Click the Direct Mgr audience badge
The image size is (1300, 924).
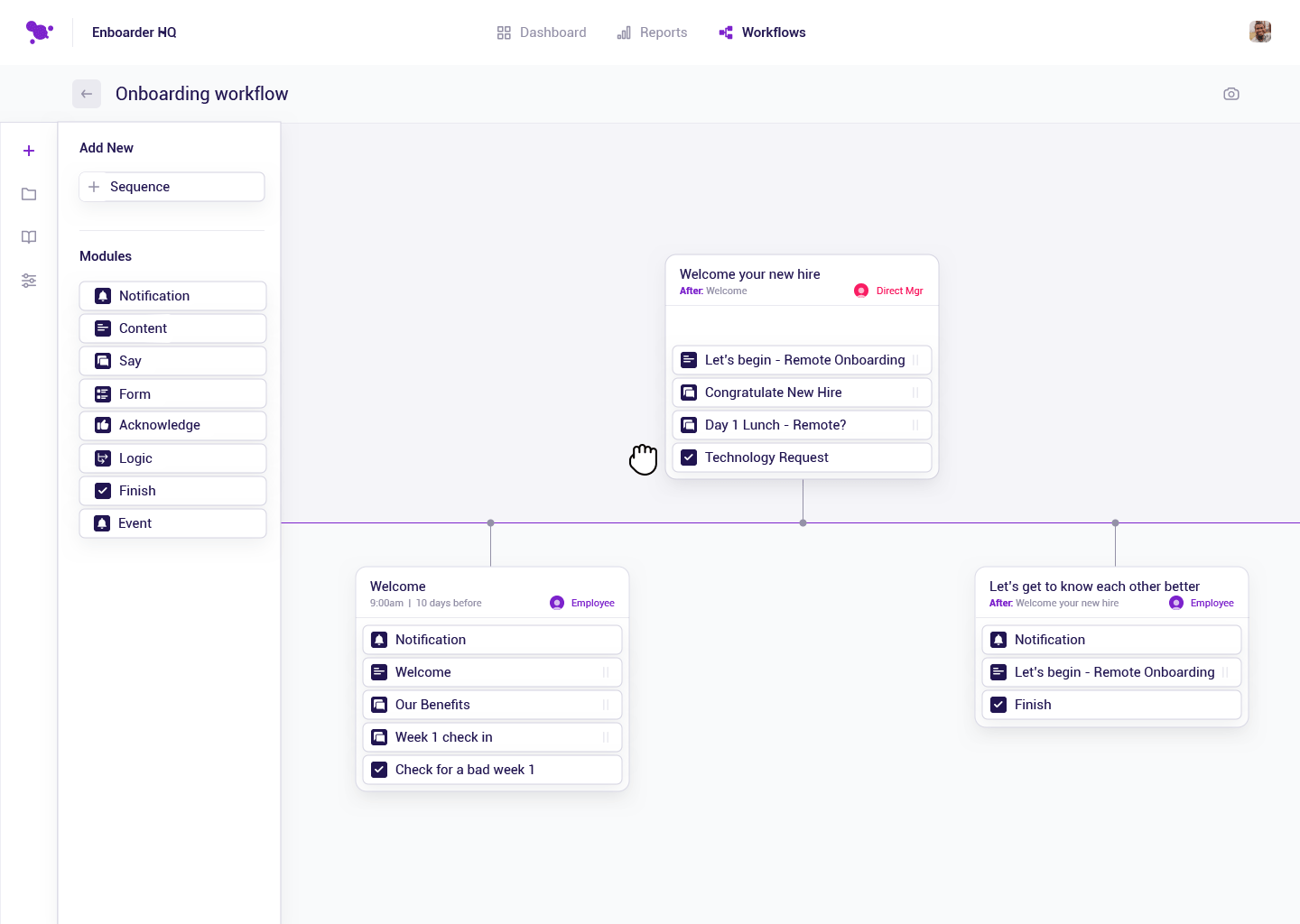(x=888, y=291)
